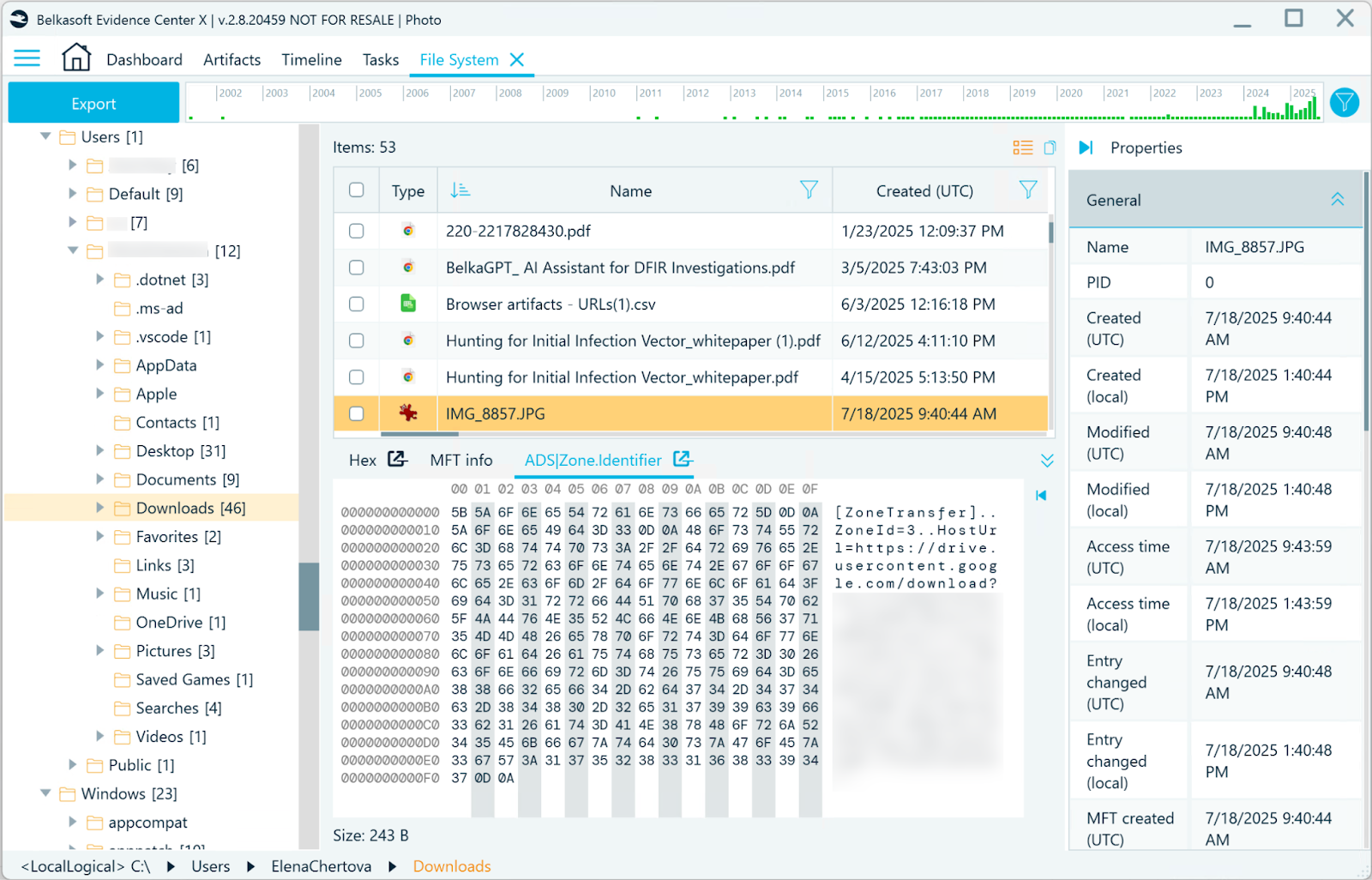The width and height of the screenshot is (1372, 880).
Task: Toggle the select-all checkbox in header
Action: pyautogui.click(x=357, y=190)
